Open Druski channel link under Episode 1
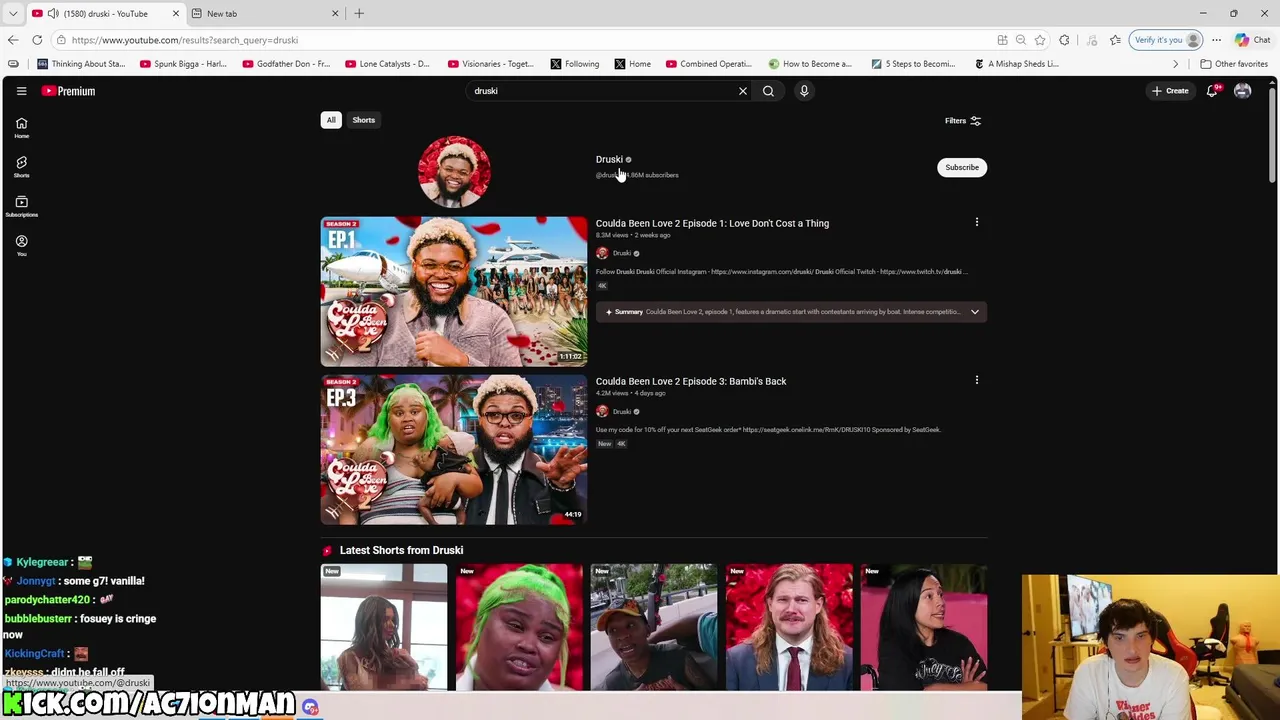Viewport: 1280px width, 720px height. (622, 253)
